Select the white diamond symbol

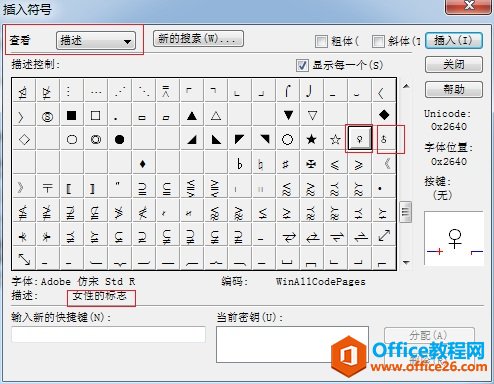click(x=24, y=139)
